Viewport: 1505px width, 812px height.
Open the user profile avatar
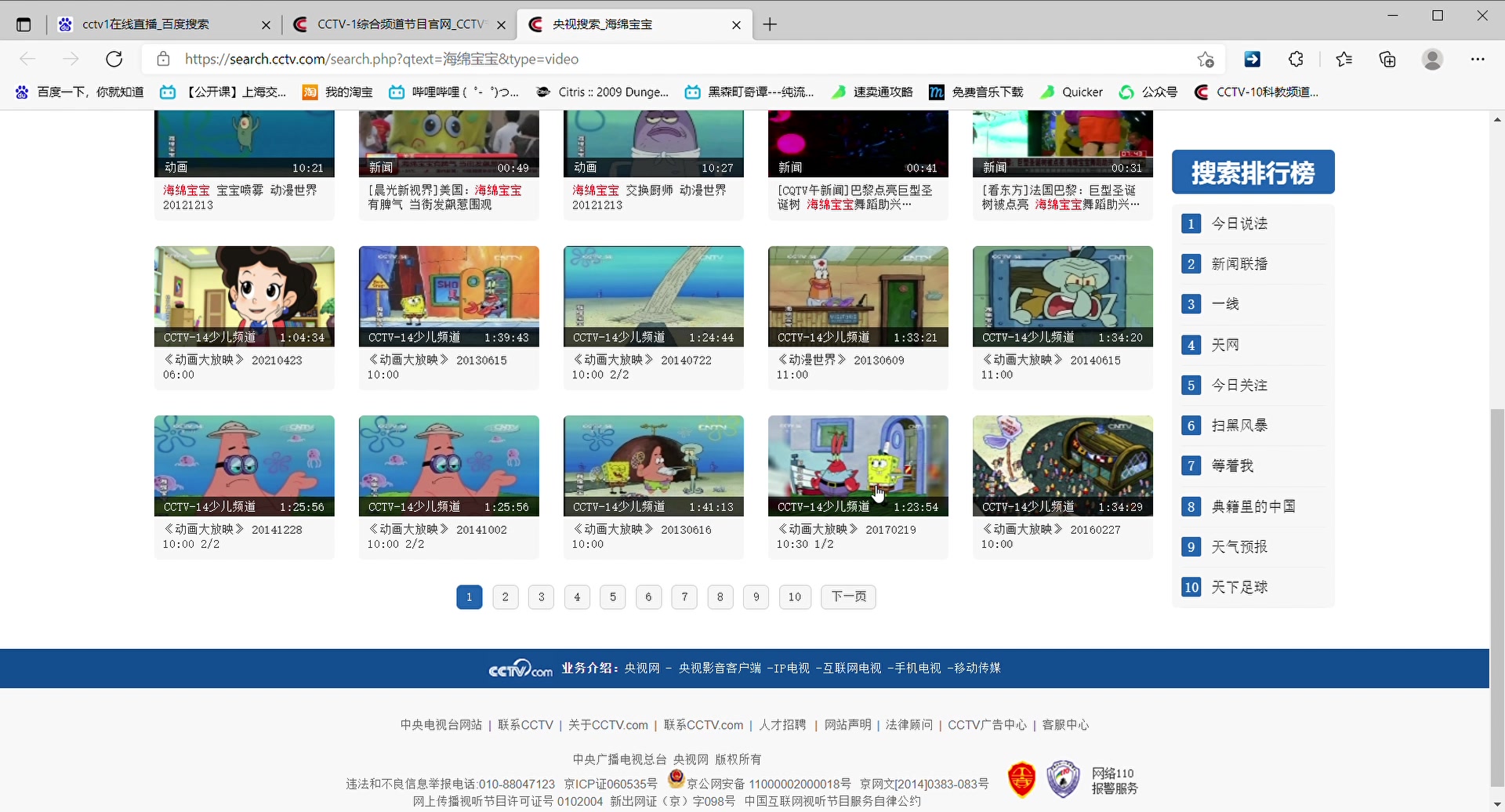tap(1433, 59)
